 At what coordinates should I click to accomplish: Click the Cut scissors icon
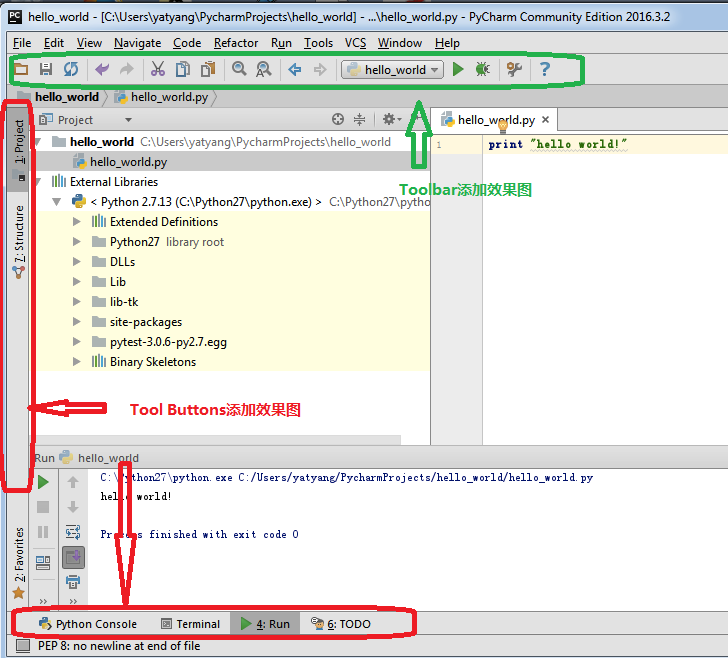coord(158,70)
